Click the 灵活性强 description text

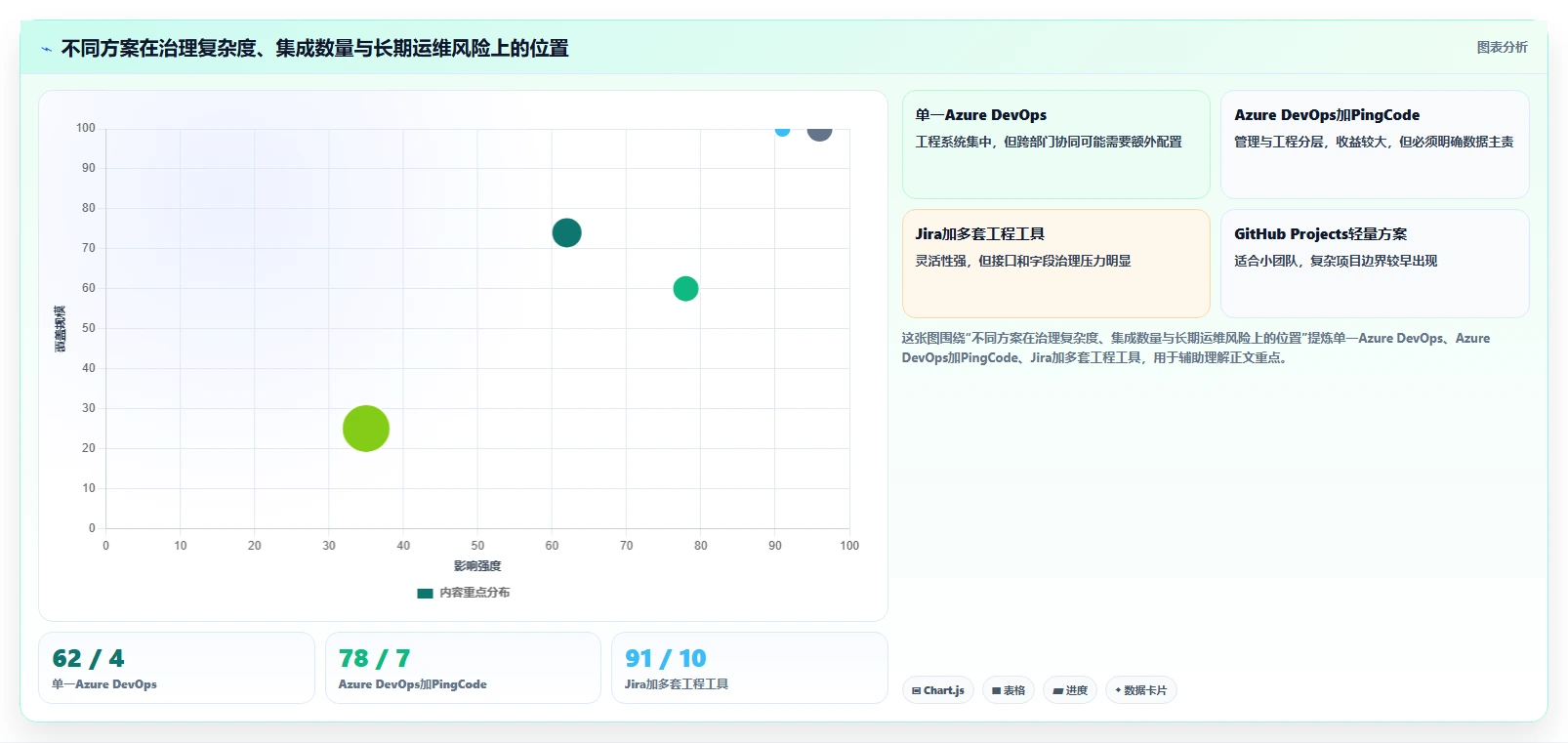1023,261
